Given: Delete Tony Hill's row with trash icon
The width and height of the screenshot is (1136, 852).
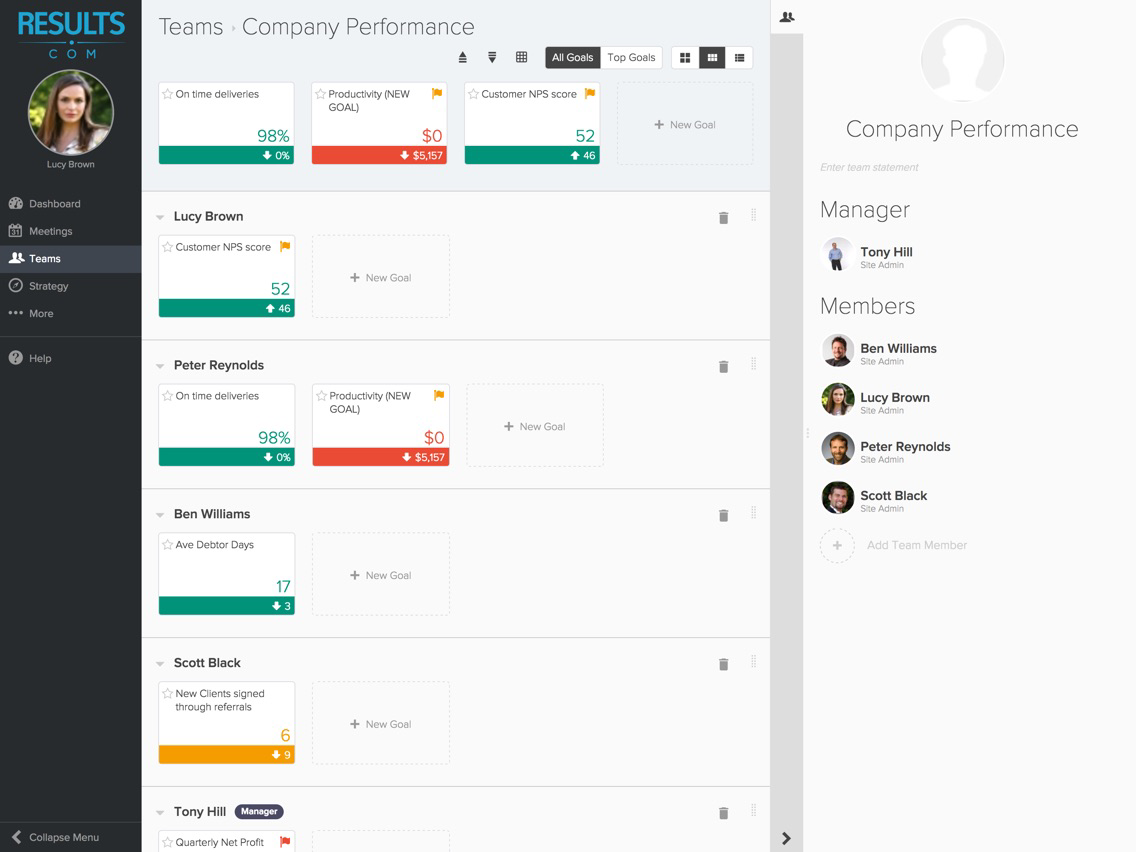Looking at the screenshot, I should pyautogui.click(x=723, y=813).
